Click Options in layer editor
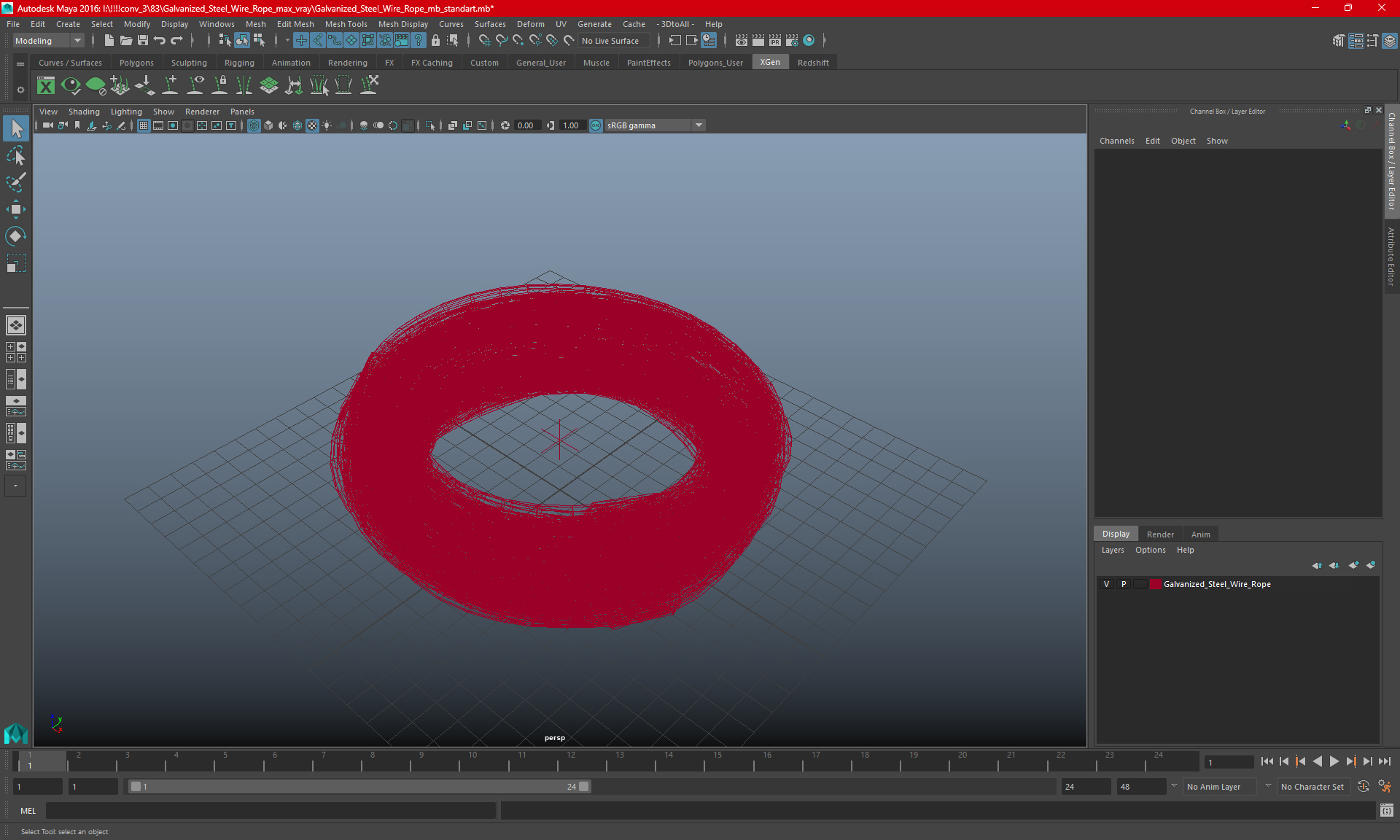This screenshot has height=840, width=1400. [1150, 550]
